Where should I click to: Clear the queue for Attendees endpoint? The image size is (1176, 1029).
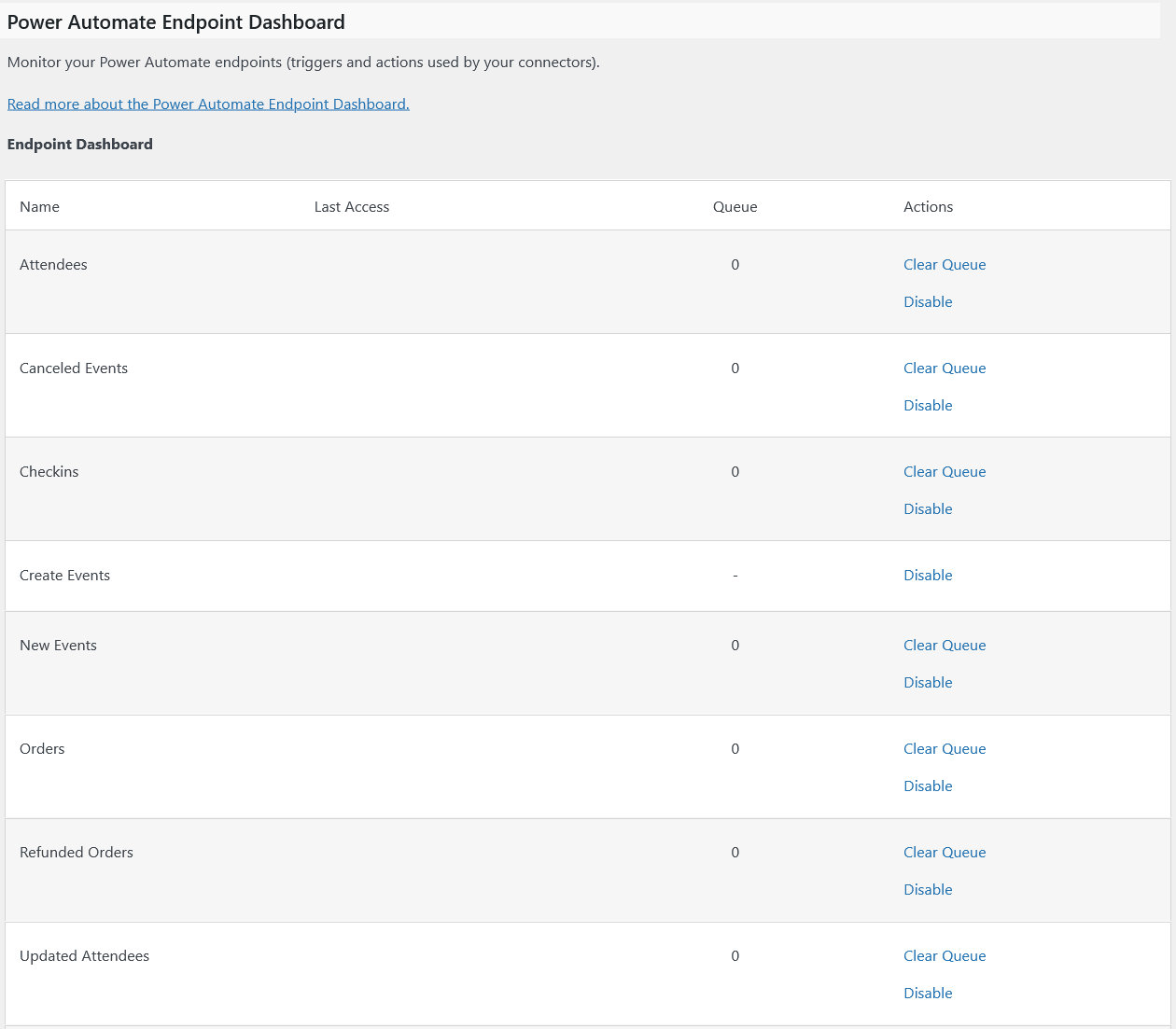[x=944, y=264]
